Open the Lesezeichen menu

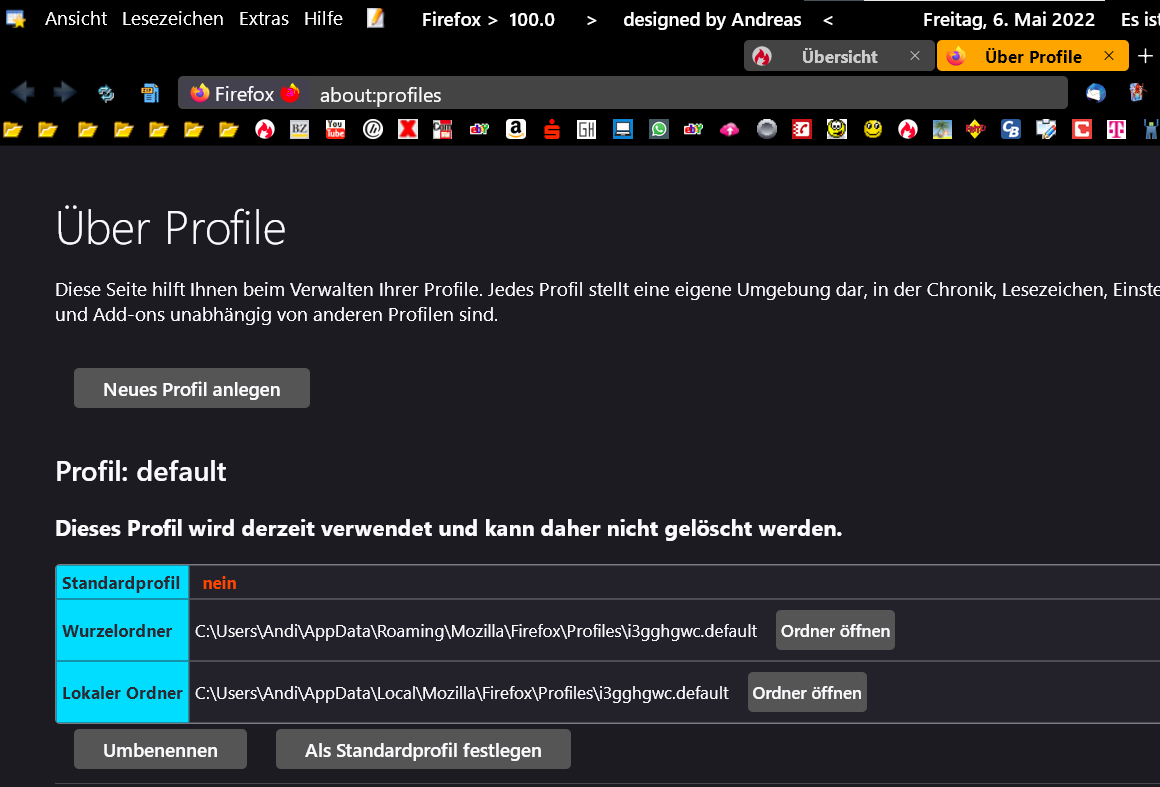[x=172, y=18]
